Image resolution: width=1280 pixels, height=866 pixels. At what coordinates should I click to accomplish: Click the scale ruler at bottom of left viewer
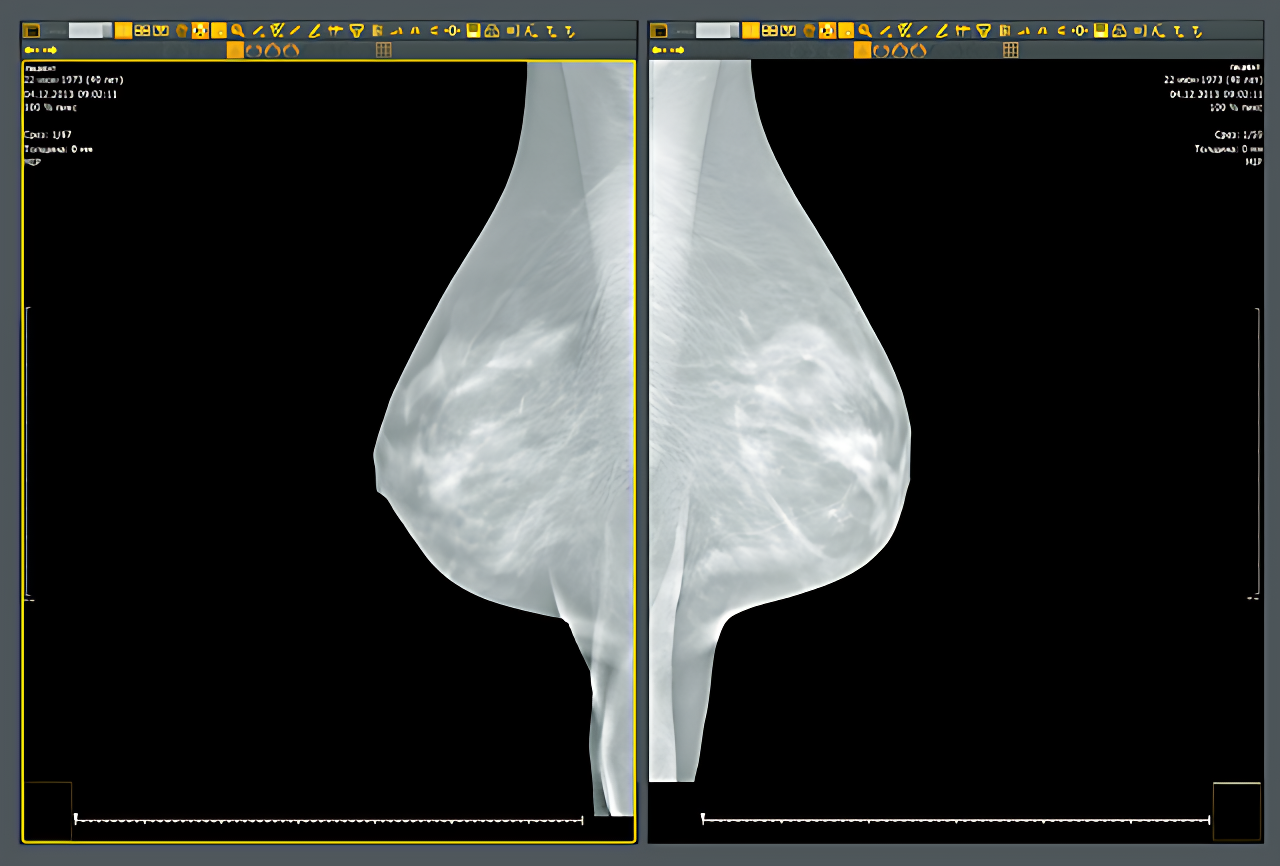point(329,820)
